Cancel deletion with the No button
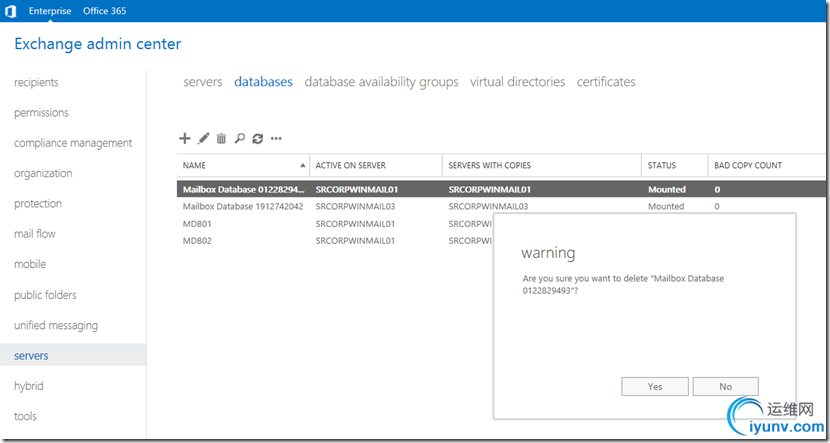Viewport: 830px width, 443px height. [725, 386]
